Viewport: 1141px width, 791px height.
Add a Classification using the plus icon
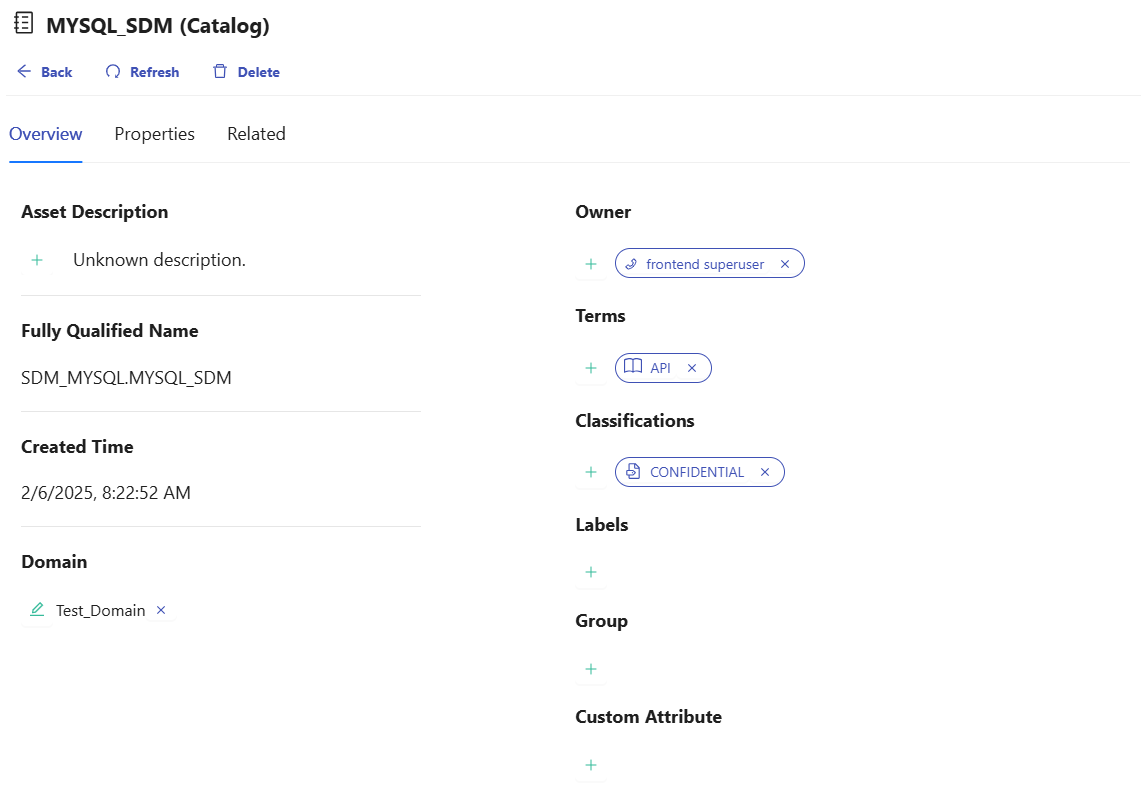click(x=591, y=472)
